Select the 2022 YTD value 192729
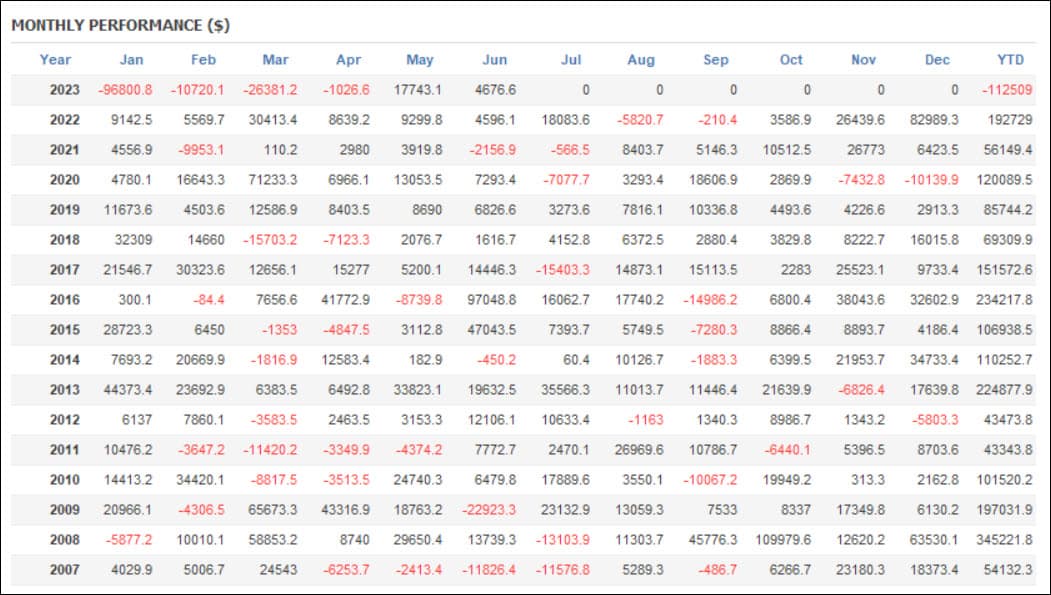 pos(1009,120)
